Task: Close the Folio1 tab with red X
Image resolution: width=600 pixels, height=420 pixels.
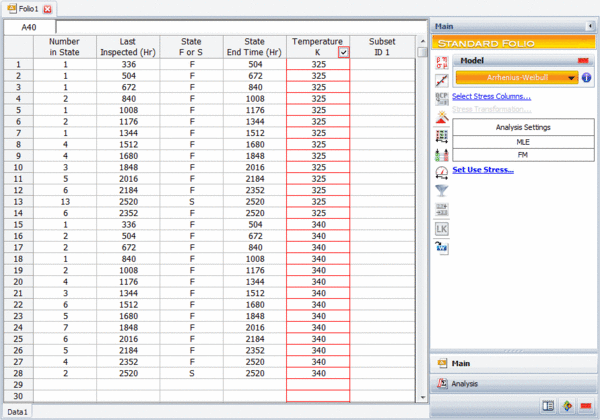Action: pos(47,9)
